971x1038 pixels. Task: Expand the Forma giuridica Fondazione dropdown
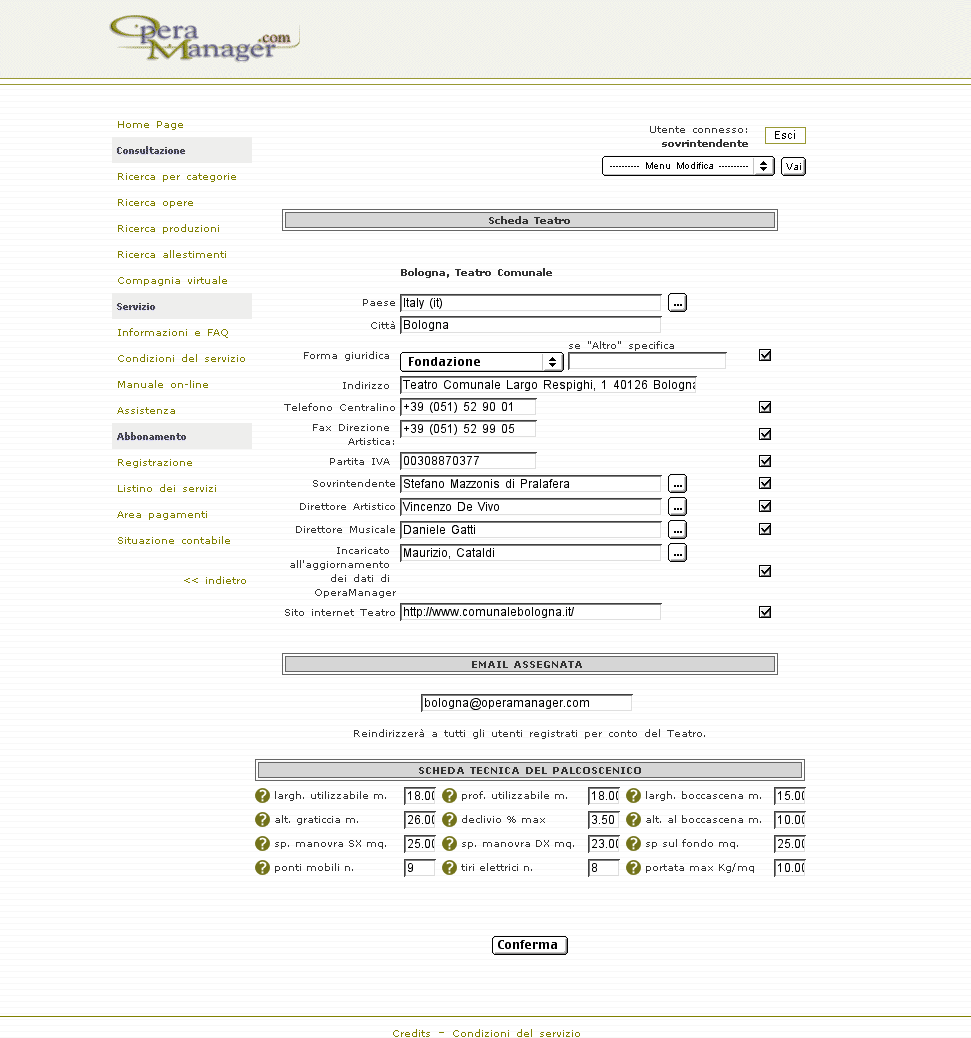pos(482,362)
